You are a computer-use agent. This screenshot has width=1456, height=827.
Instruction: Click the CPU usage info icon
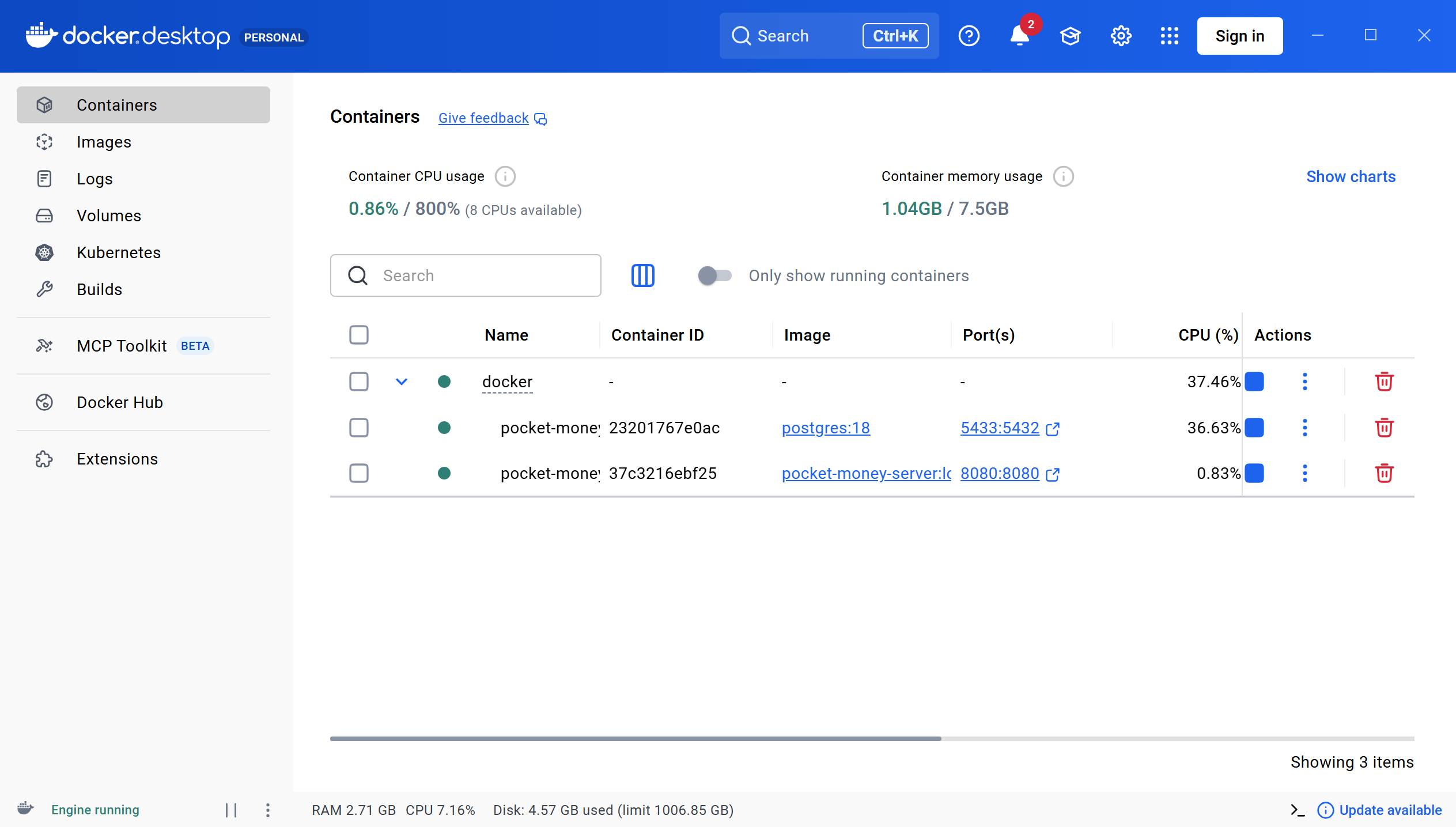coord(505,176)
